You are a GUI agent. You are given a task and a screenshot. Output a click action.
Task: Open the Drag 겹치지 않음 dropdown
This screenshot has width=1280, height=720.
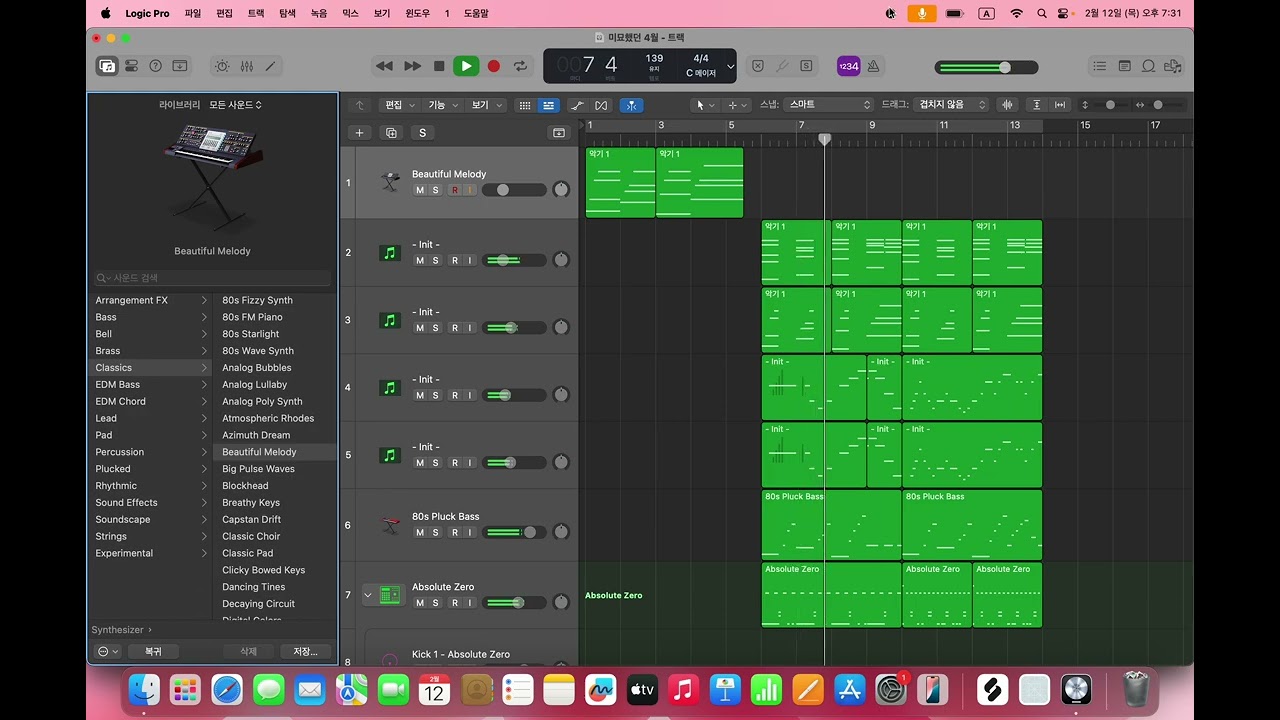[x=952, y=105]
